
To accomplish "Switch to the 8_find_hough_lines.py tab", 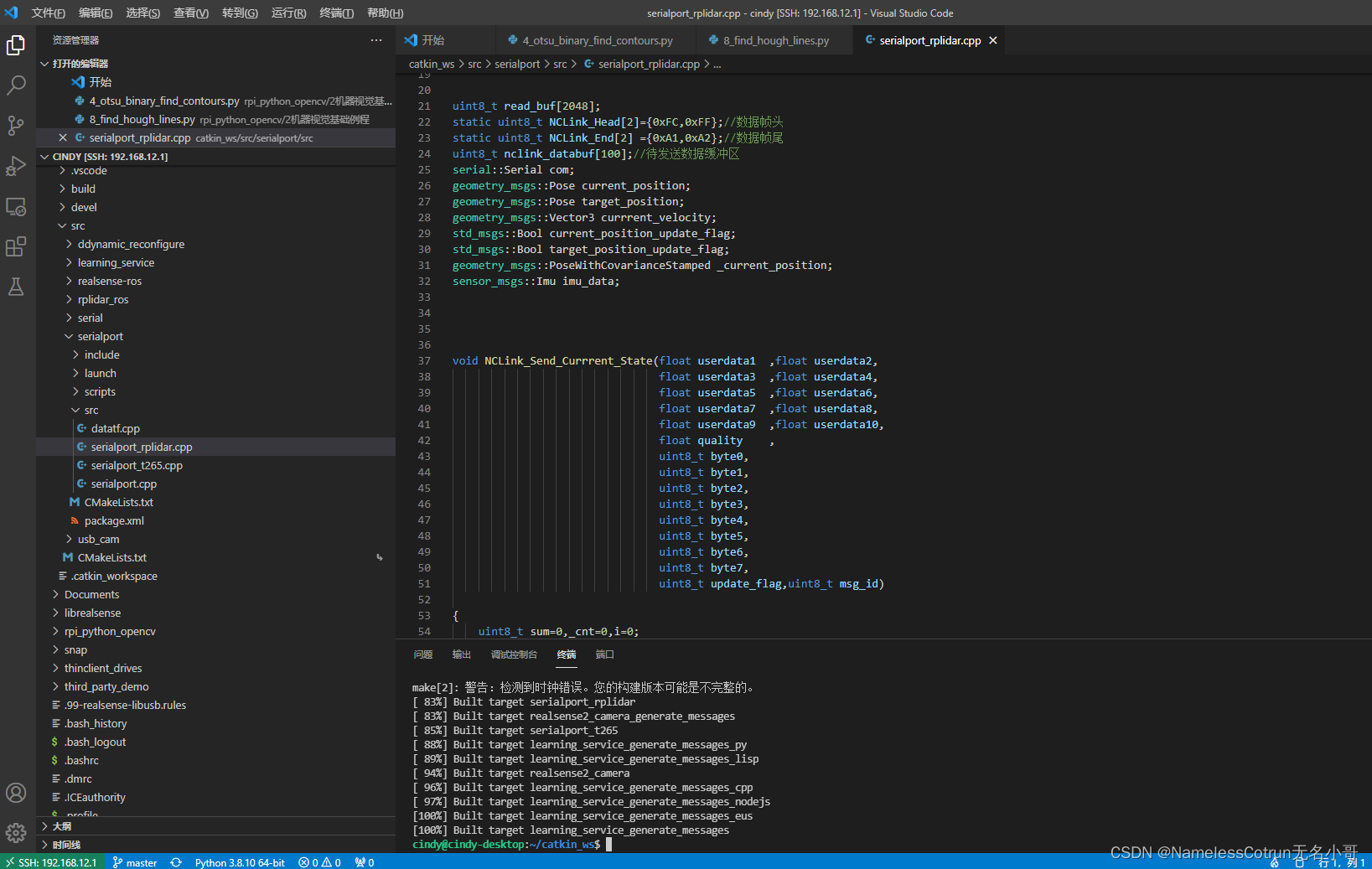I will (775, 40).
